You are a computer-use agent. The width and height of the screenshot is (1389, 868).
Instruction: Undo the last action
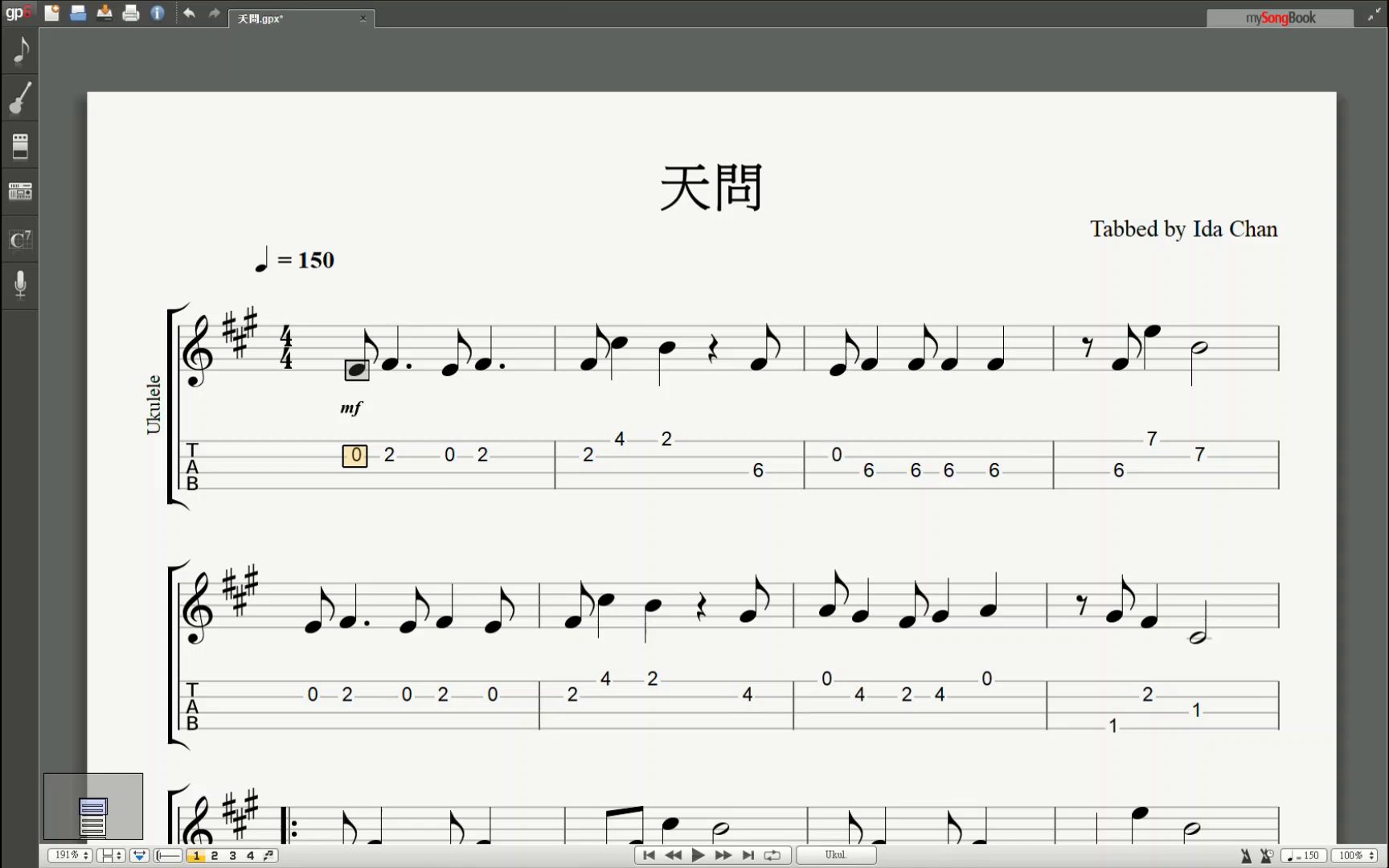pyautogui.click(x=189, y=13)
